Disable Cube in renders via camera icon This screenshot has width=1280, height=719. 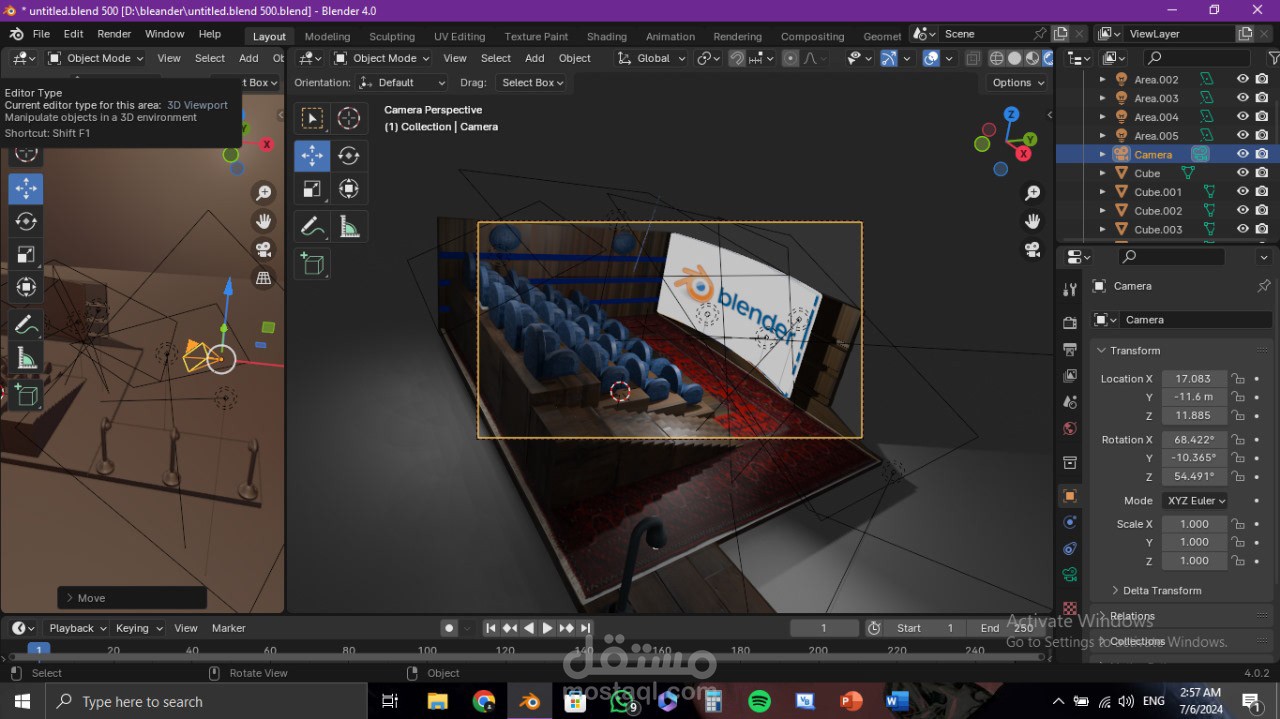[x=1262, y=173]
